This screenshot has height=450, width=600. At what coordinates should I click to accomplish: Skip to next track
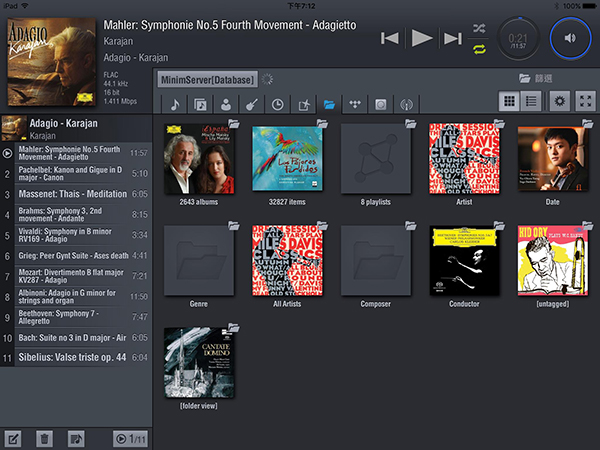pyautogui.click(x=453, y=38)
